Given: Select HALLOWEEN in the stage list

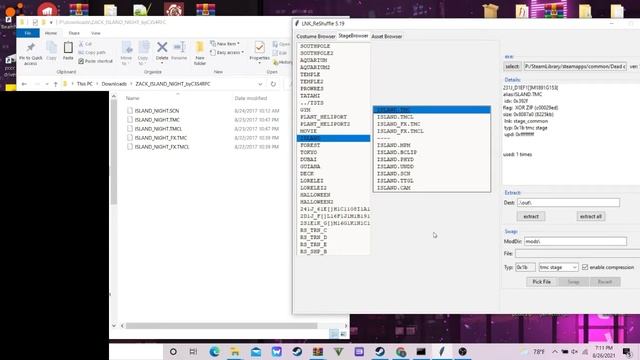Looking at the screenshot, I should pyautogui.click(x=315, y=195).
